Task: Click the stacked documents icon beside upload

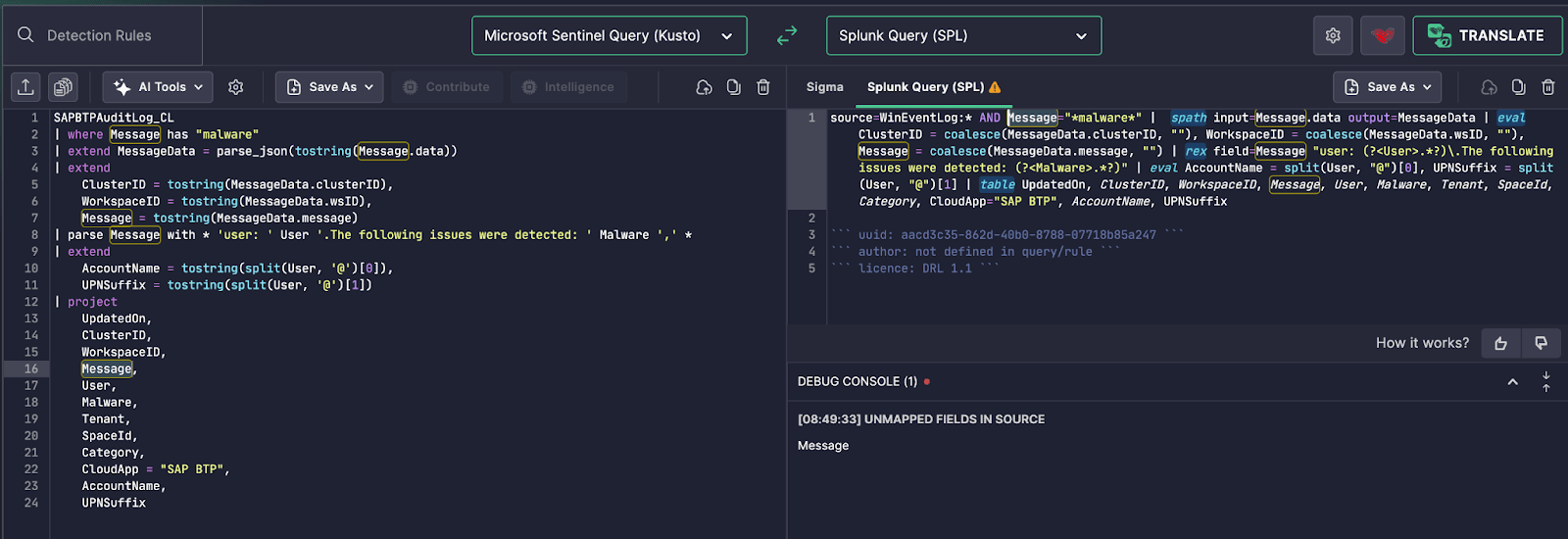Action: click(63, 87)
